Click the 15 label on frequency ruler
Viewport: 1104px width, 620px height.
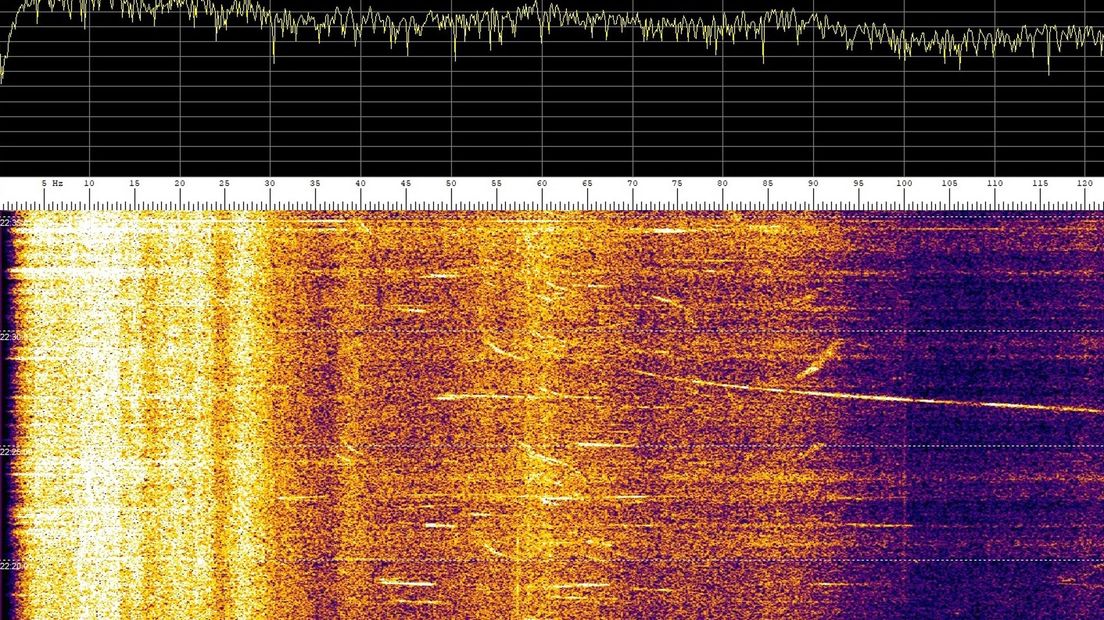(x=134, y=184)
